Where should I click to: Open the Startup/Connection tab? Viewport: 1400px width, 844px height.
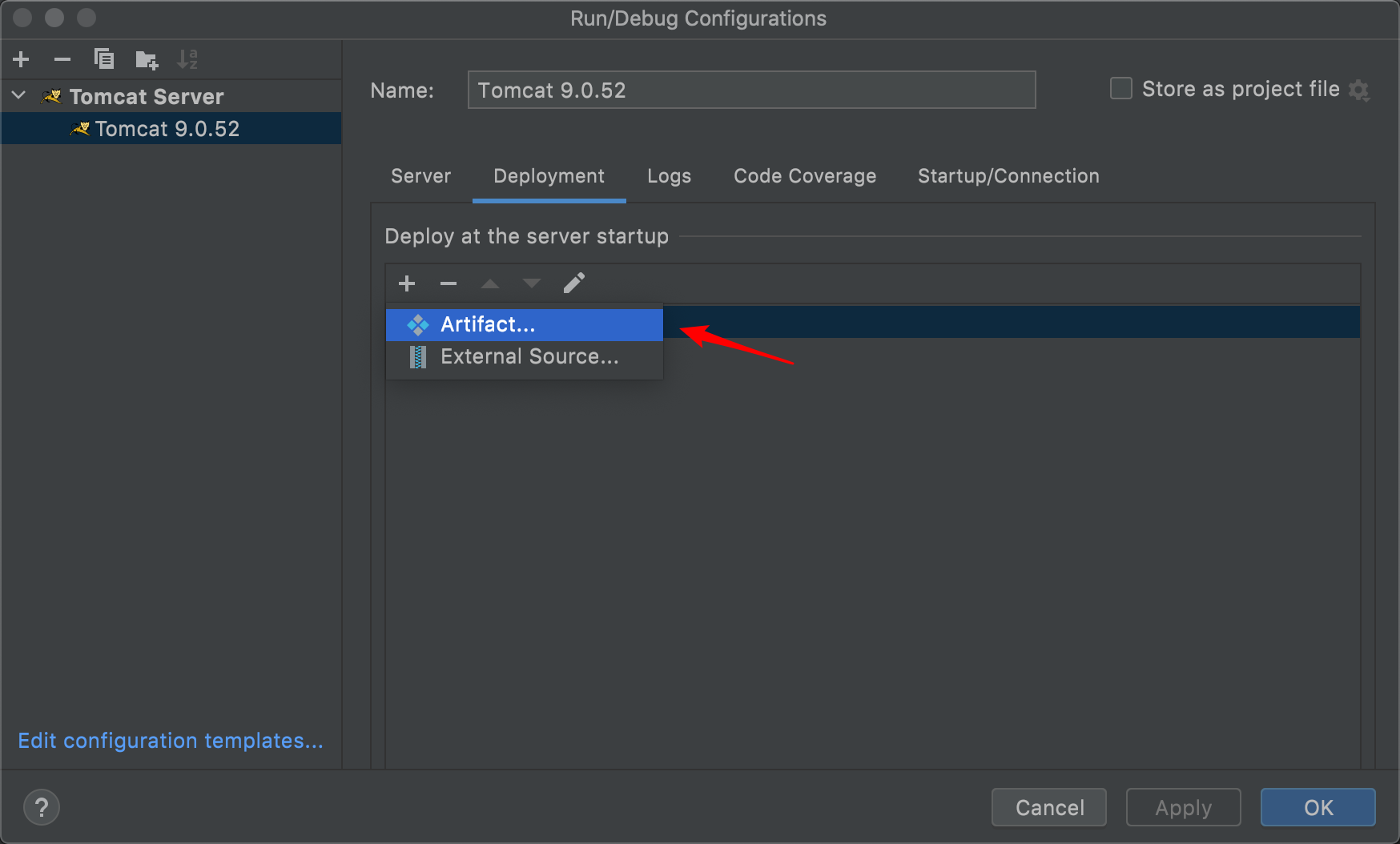coord(1008,176)
